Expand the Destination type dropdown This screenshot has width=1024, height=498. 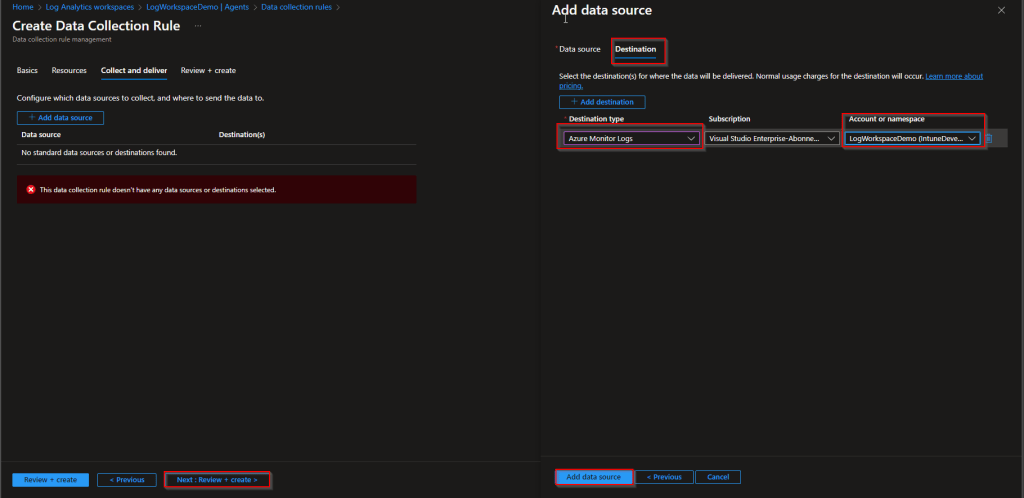(x=630, y=138)
